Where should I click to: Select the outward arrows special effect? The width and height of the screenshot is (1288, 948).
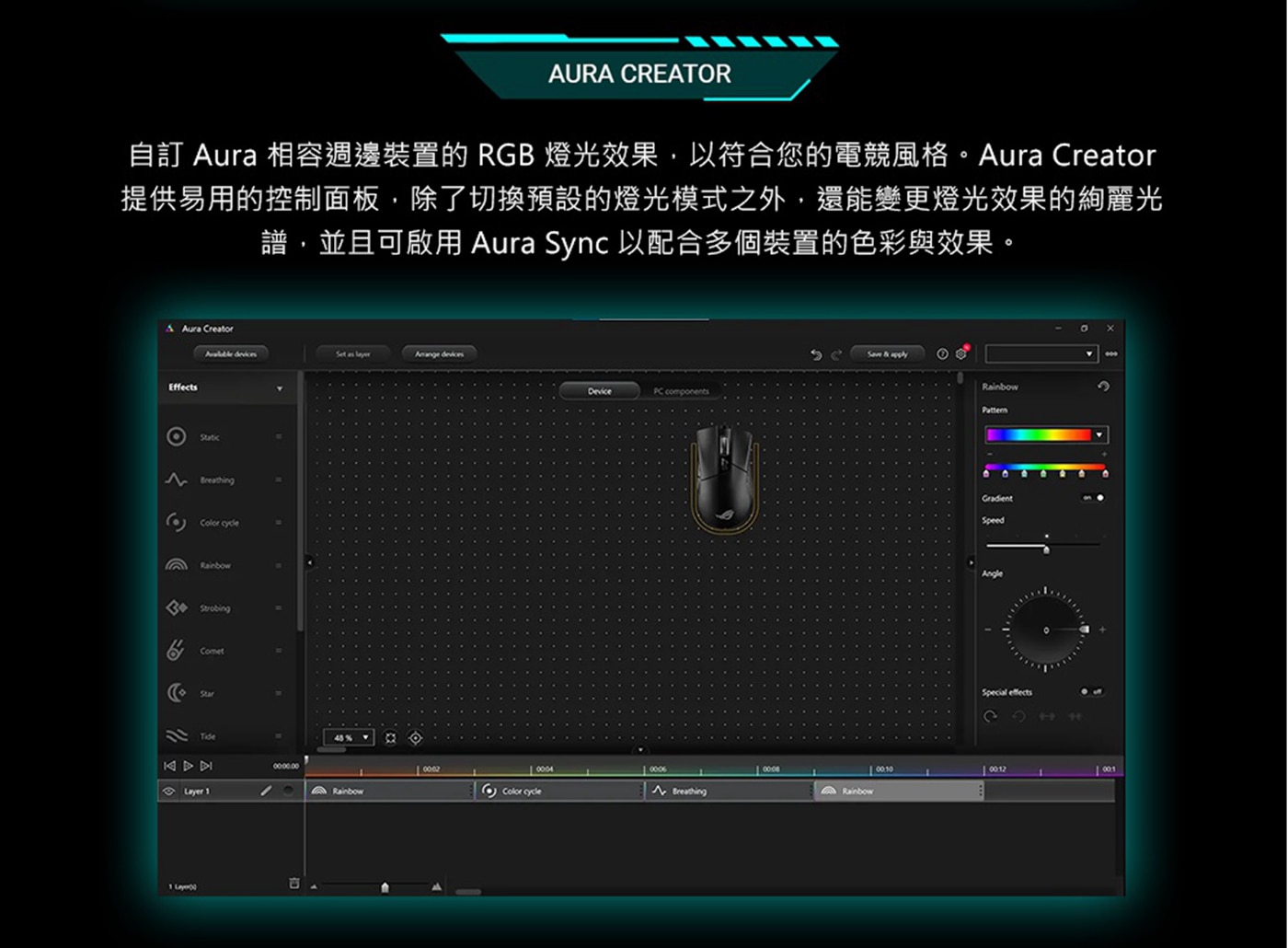click(x=1046, y=716)
